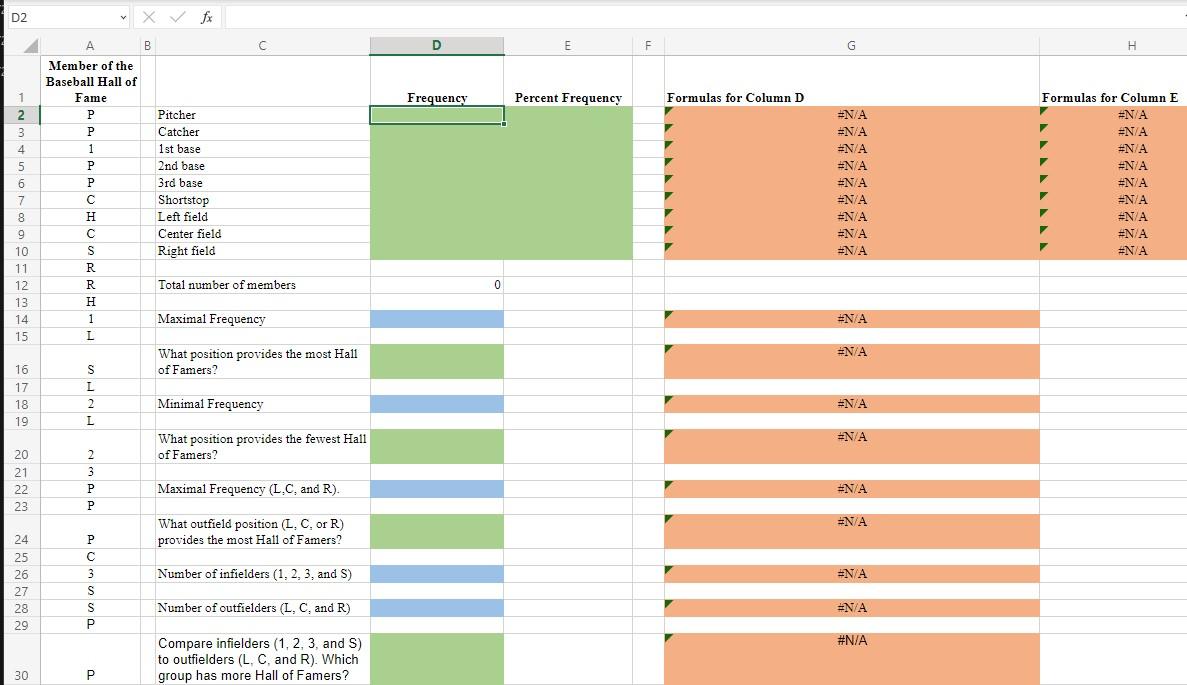
Task: Click the cell labeled Pitcher
Action: pyautogui.click(x=262, y=114)
